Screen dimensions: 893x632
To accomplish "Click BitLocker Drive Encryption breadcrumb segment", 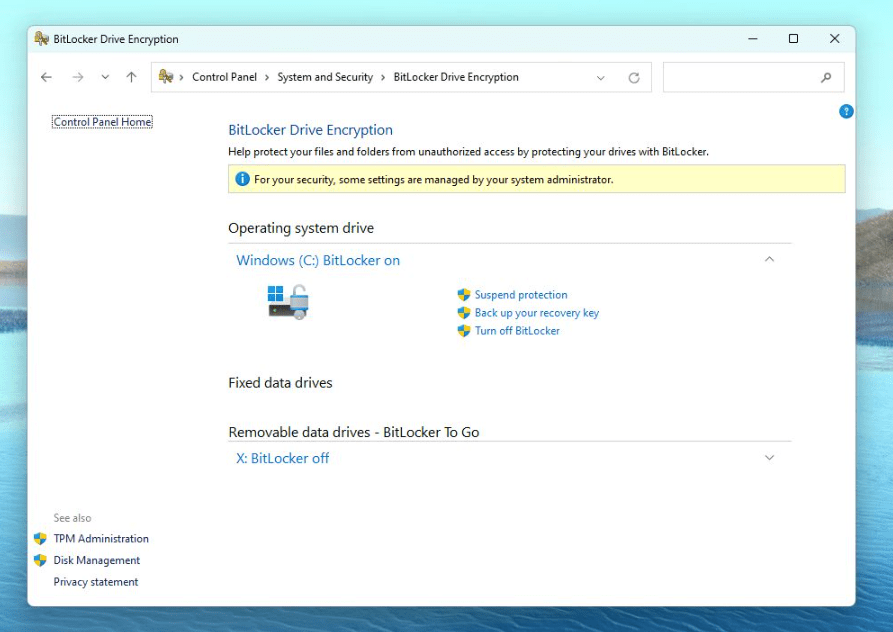I will 456,77.
